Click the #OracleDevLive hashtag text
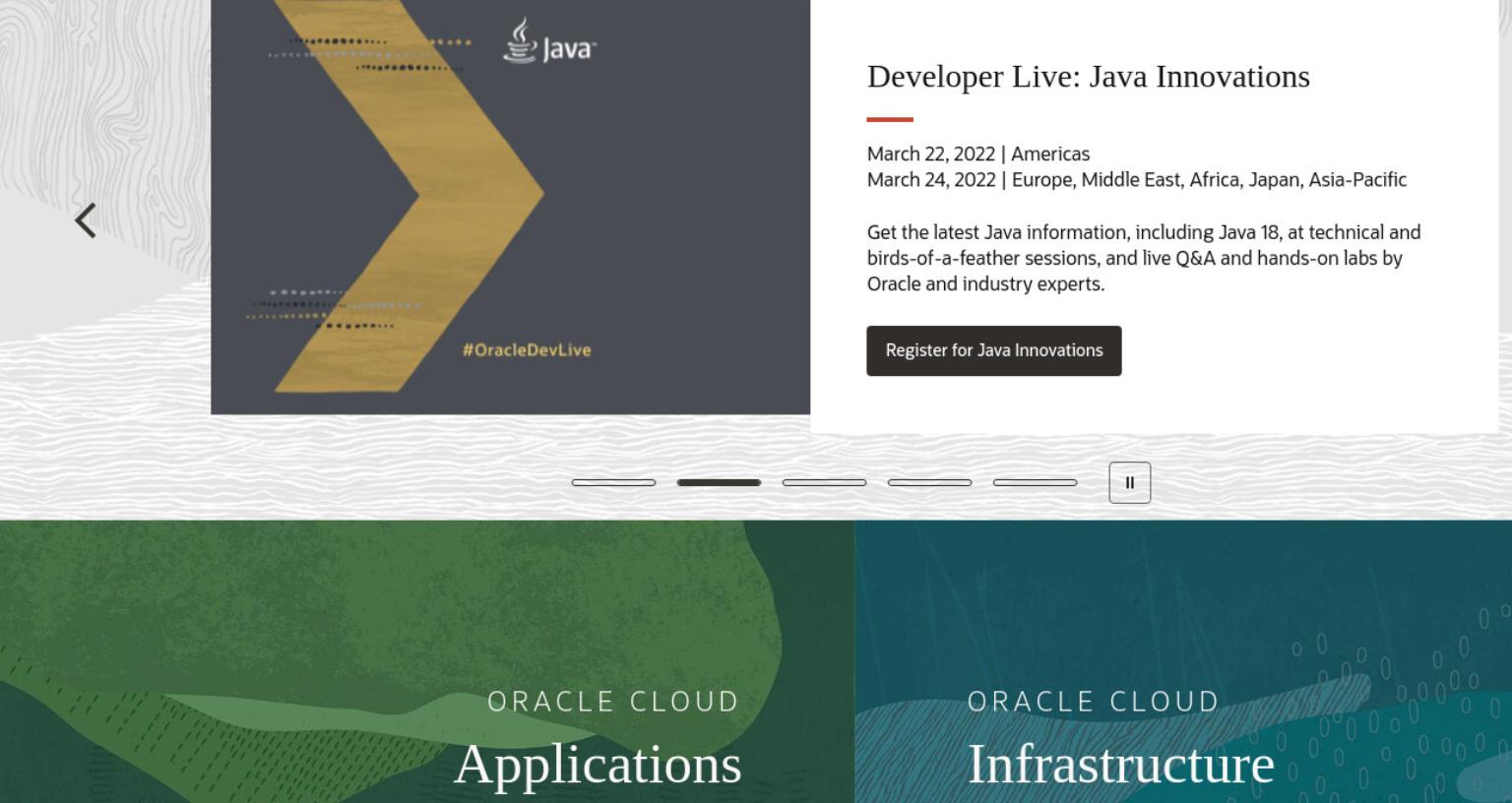 click(x=527, y=349)
